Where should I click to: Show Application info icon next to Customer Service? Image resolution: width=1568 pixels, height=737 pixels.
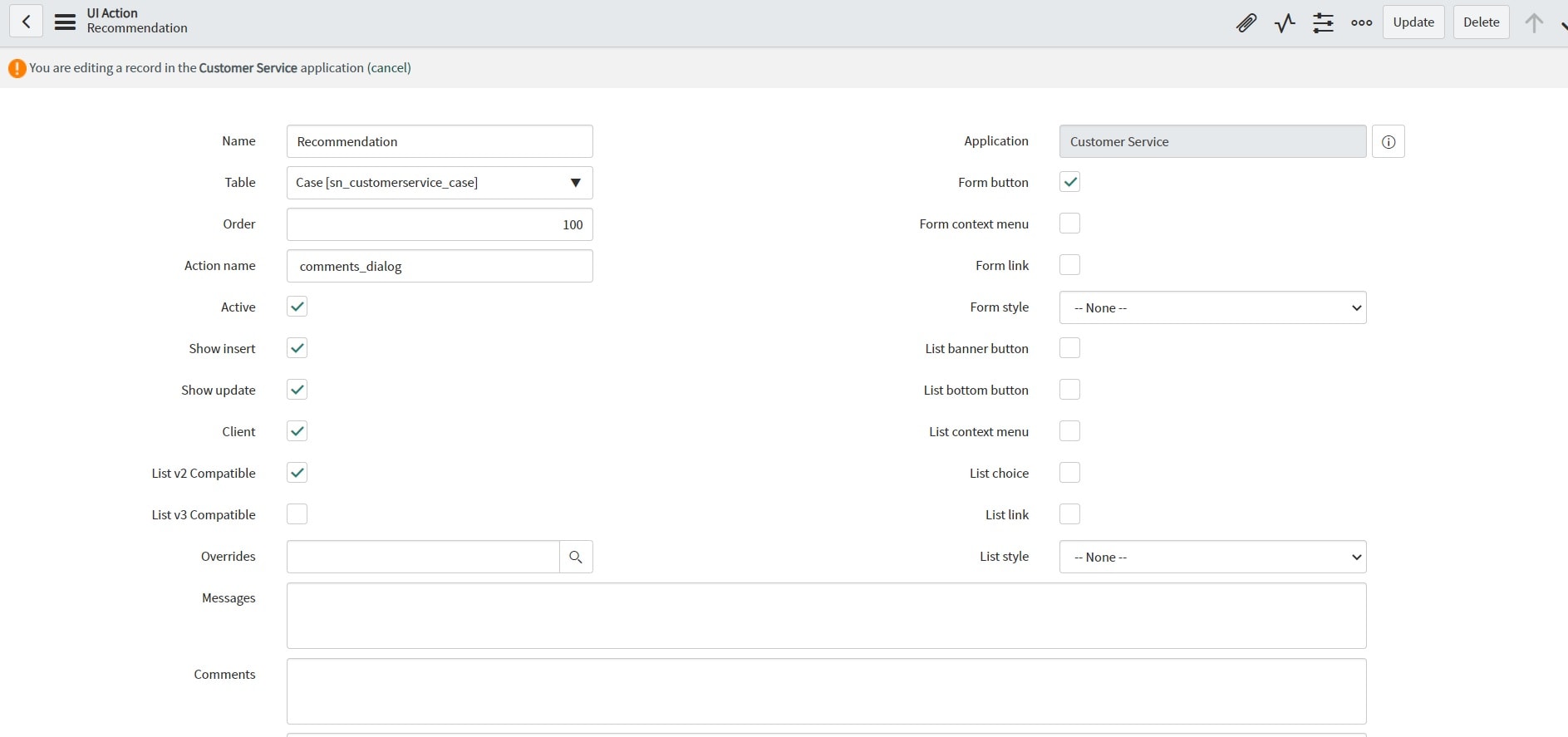click(1388, 141)
